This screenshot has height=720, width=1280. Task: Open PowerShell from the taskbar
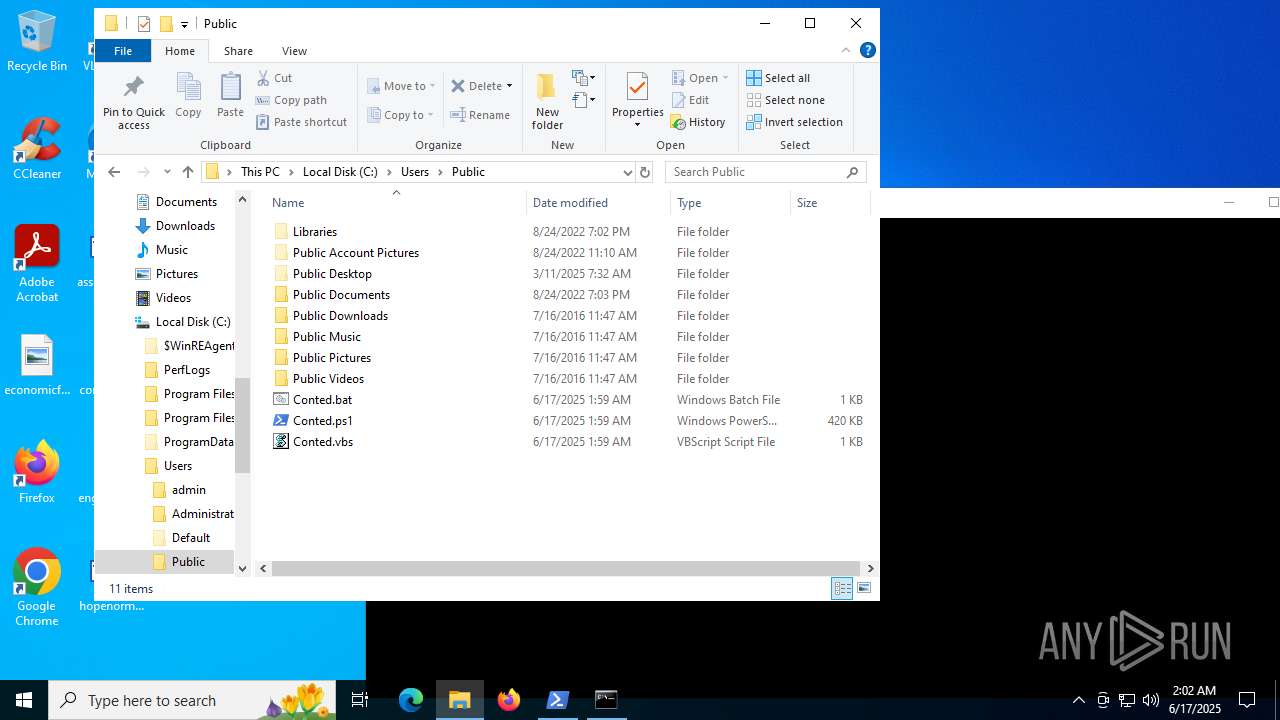tap(557, 700)
